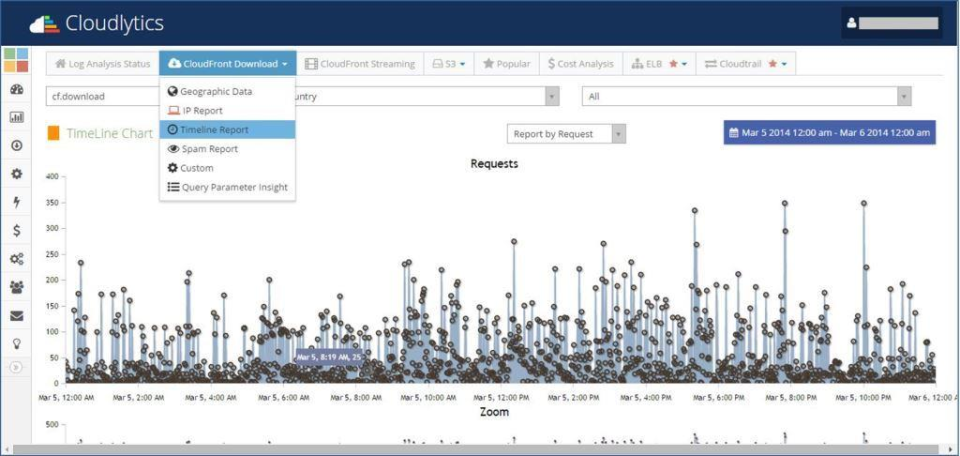Click the Requests chart title

tap(494, 164)
